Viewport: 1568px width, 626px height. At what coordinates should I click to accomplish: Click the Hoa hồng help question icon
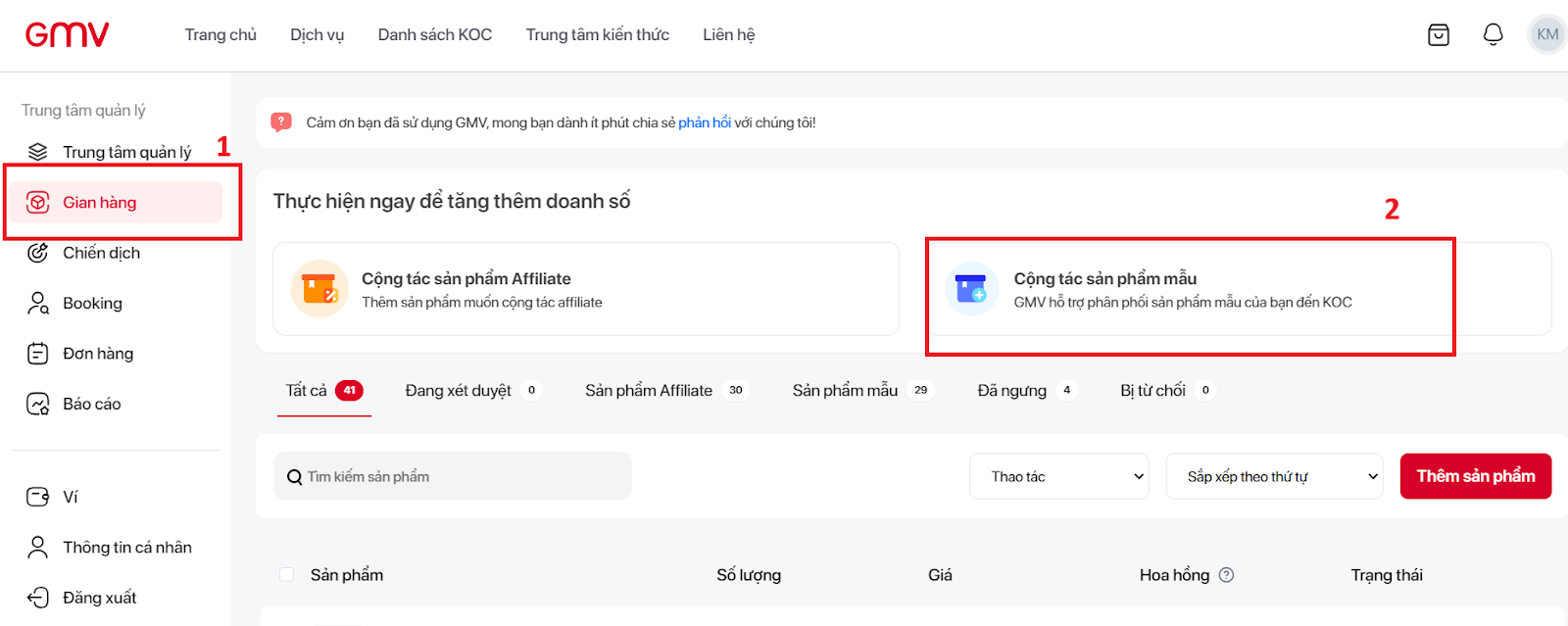click(1226, 575)
